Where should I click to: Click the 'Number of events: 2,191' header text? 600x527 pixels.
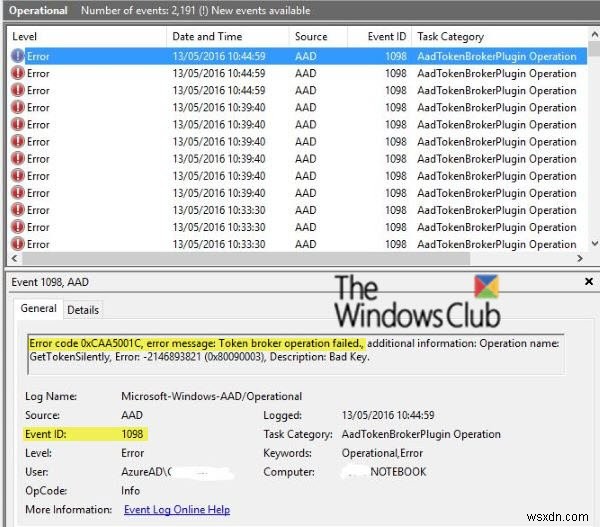(139, 11)
